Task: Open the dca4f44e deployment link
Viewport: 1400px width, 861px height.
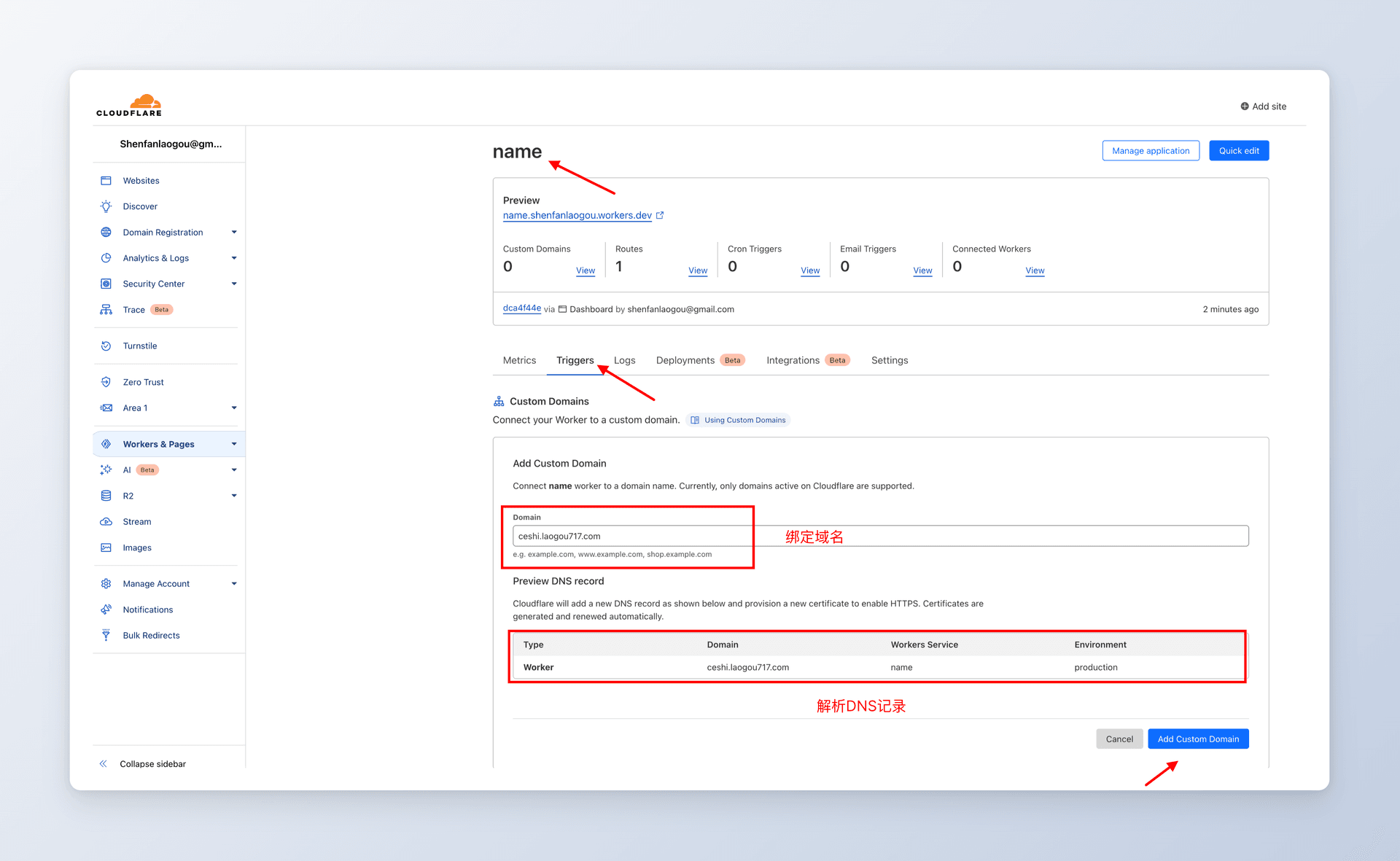Action: [x=522, y=308]
